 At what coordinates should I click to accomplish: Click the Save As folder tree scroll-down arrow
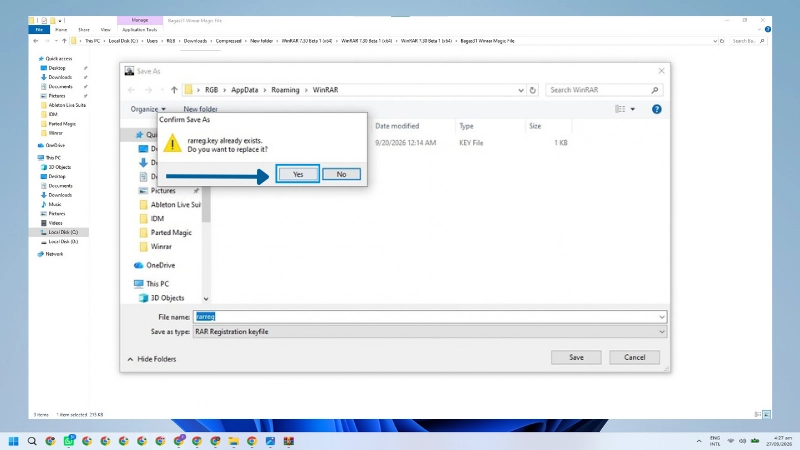coord(206,299)
